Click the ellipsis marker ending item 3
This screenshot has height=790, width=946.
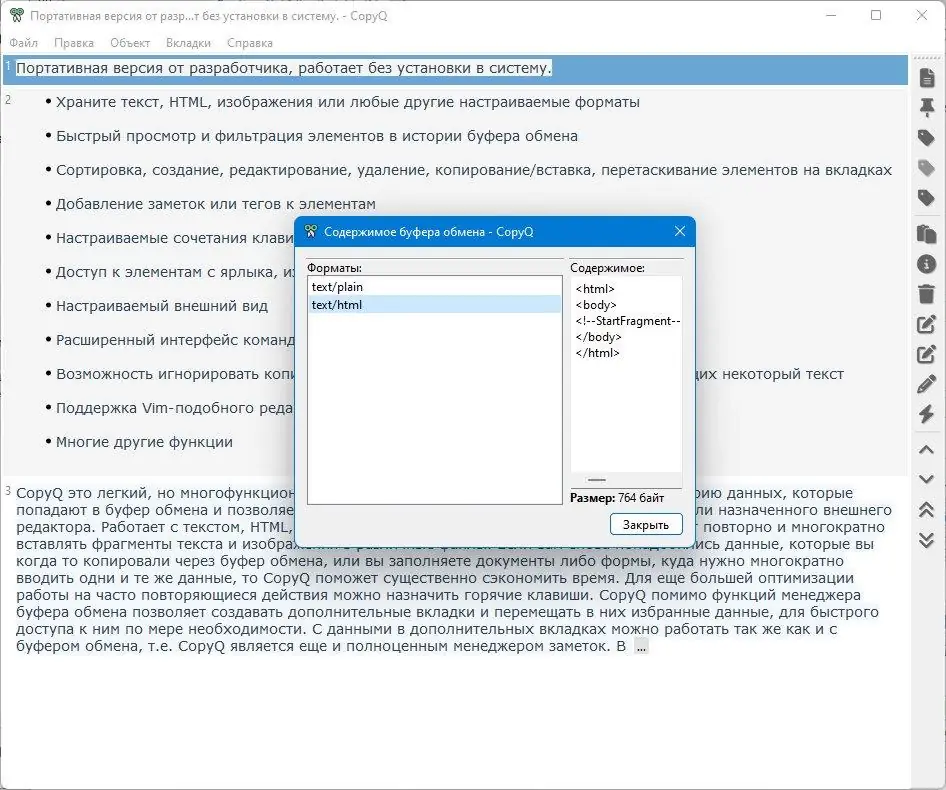(641, 647)
